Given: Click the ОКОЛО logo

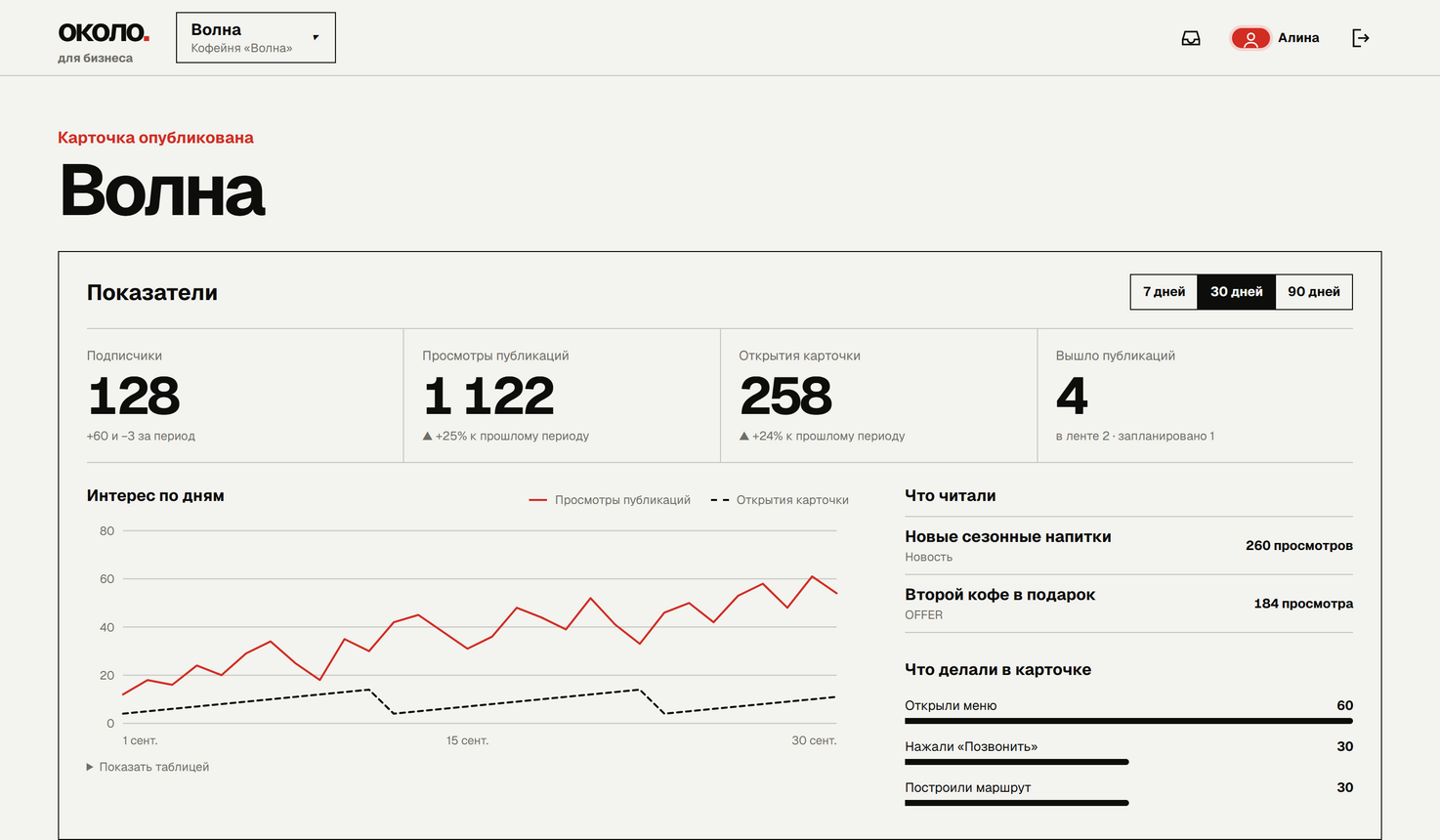Looking at the screenshot, I should [x=104, y=33].
